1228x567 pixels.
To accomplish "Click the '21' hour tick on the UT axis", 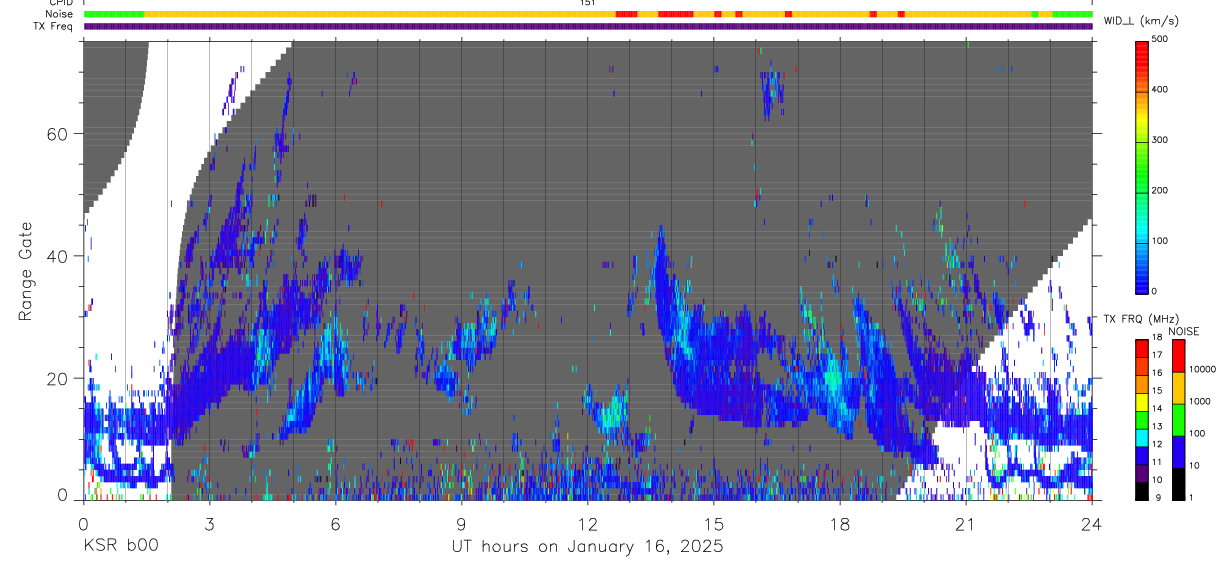I will pyautogui.click(x=965, y=523).
